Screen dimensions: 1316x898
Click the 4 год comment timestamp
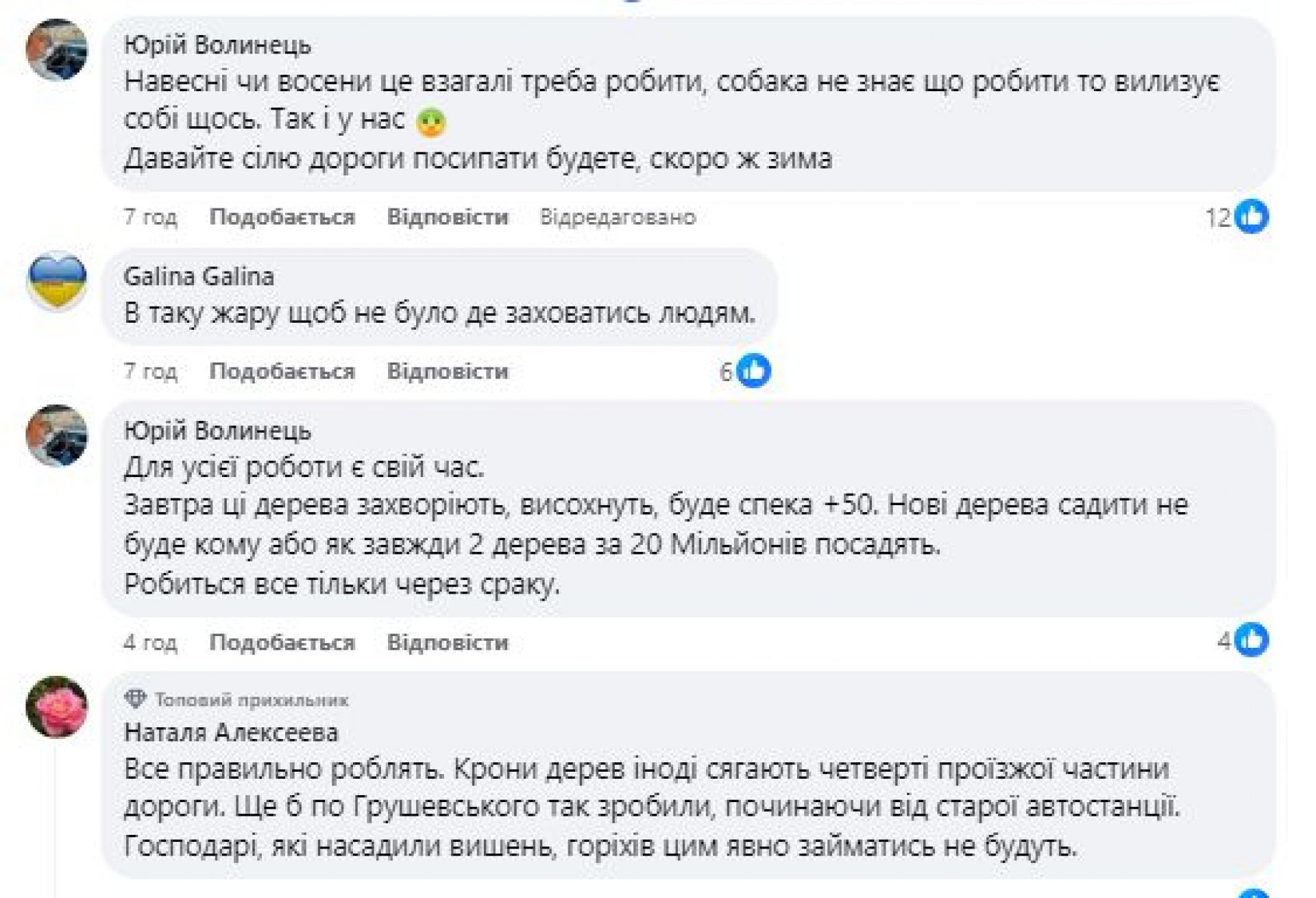tap(150, 642)
